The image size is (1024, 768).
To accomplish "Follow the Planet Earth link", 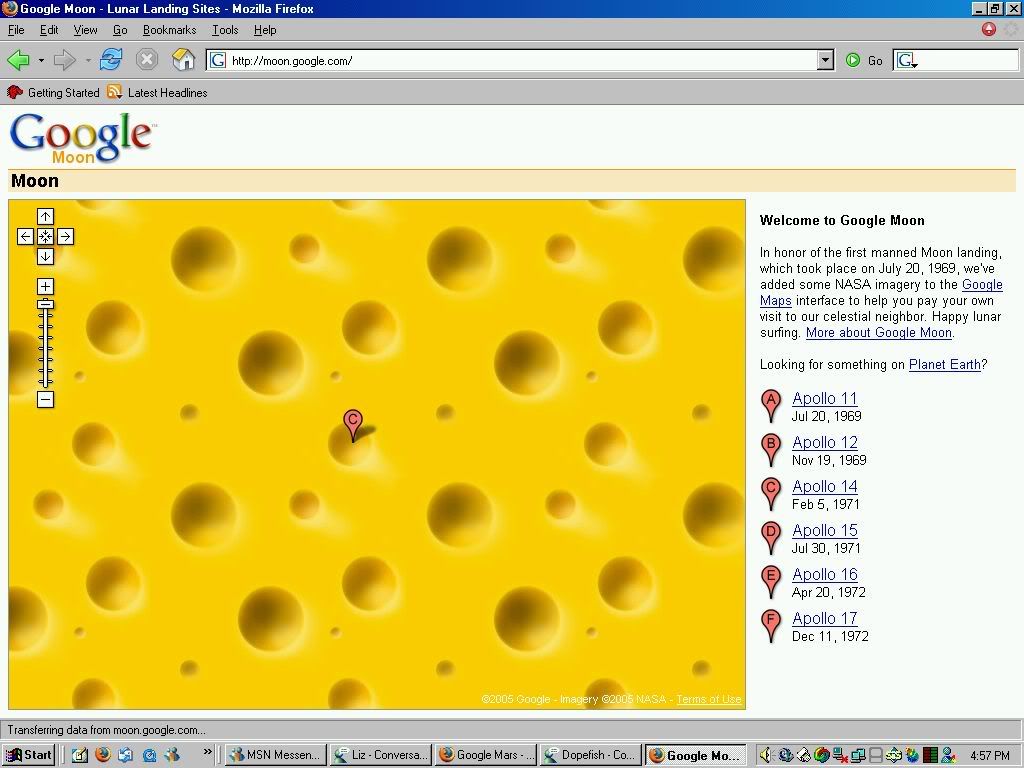I will pos(945,364).
